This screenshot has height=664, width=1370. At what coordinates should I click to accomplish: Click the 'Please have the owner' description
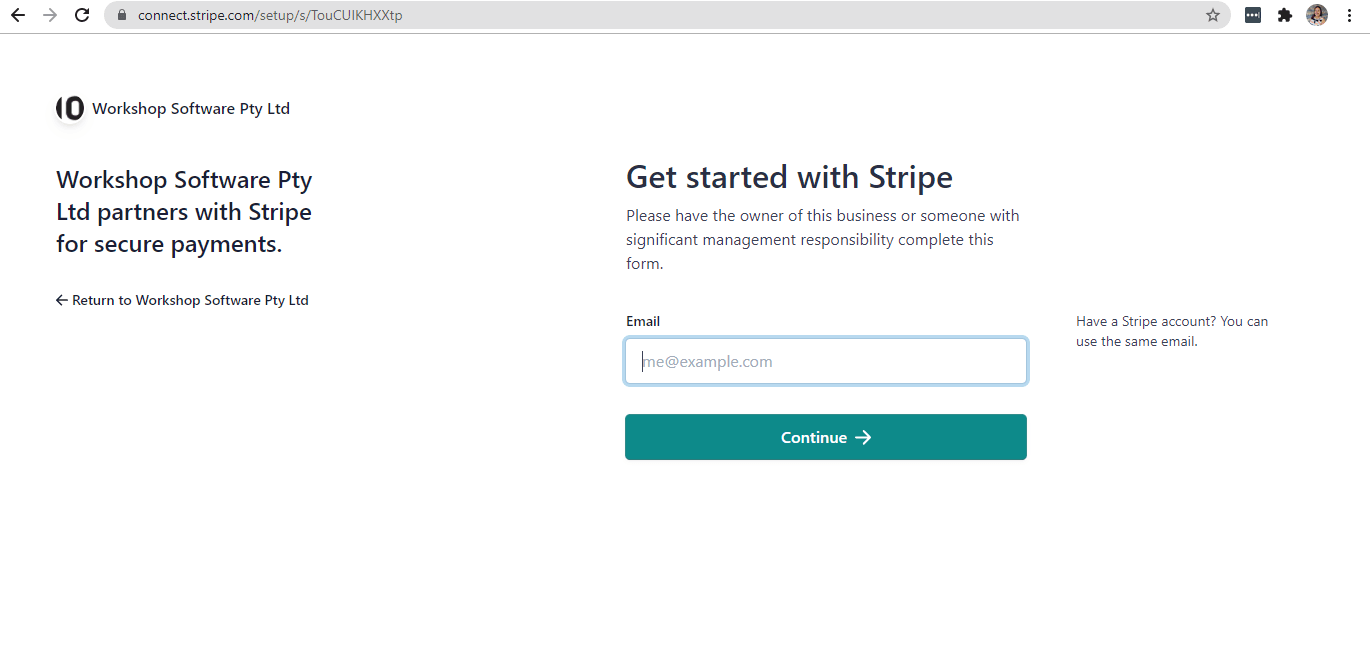tap(823, 240)
